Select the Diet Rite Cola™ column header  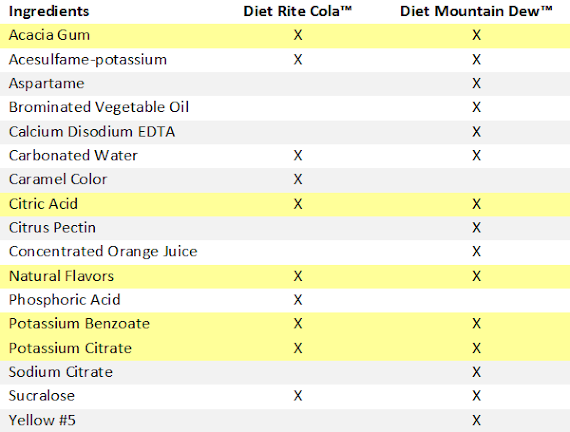(x=297, y=11)
